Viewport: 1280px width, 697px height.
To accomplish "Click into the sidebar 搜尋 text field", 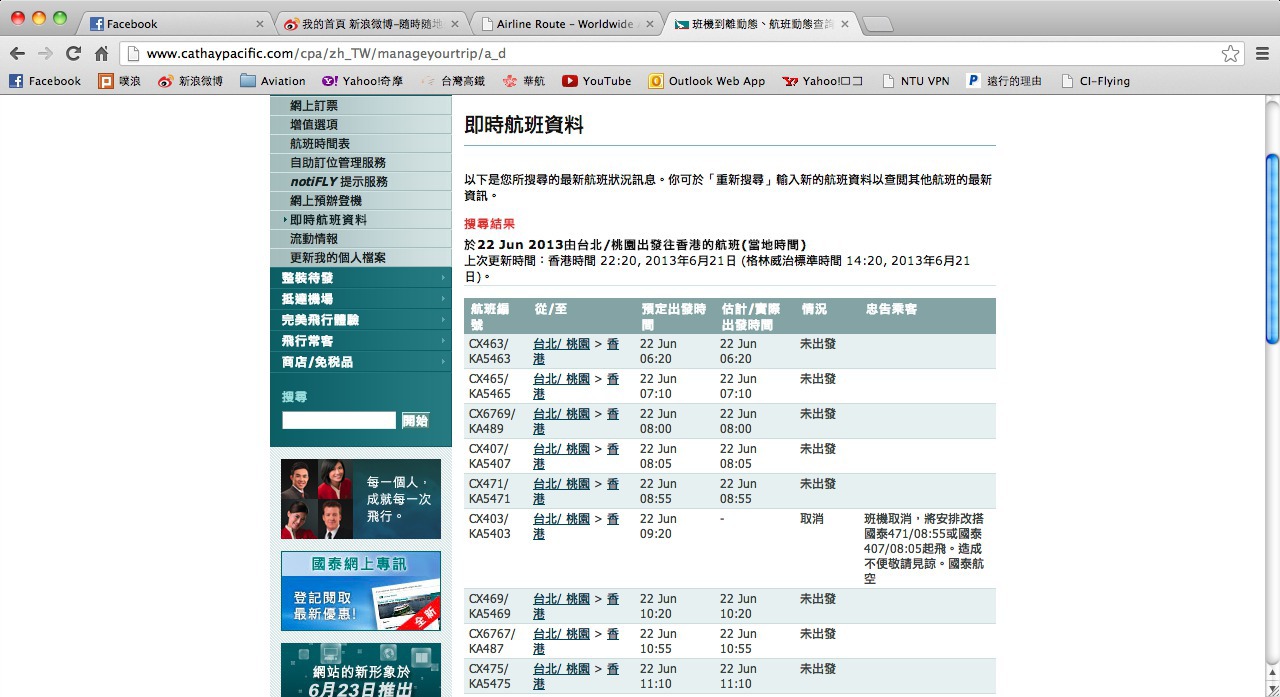I will (339, 421).
